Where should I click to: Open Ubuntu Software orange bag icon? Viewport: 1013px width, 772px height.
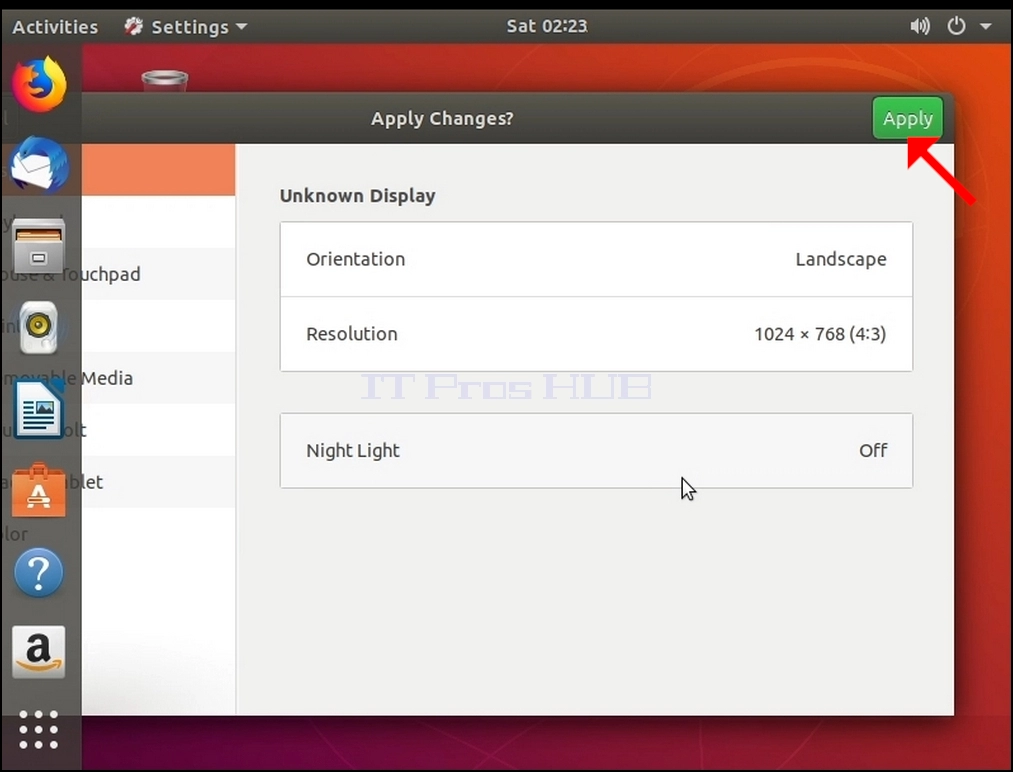point(39,490)
